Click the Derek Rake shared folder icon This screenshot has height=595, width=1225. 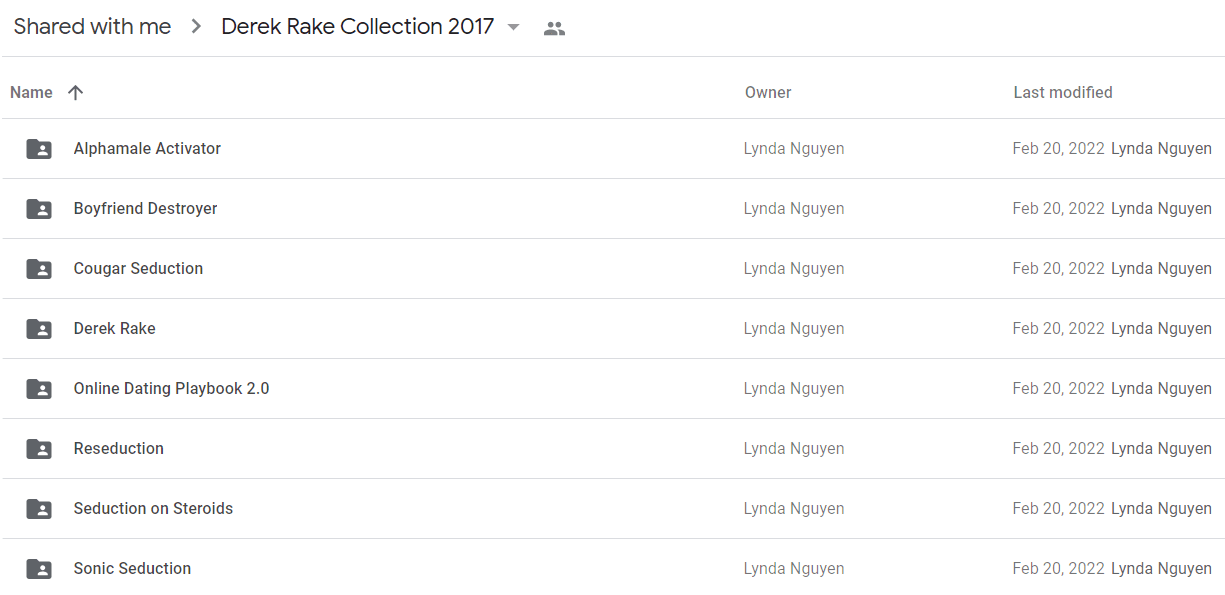(39, 329)
